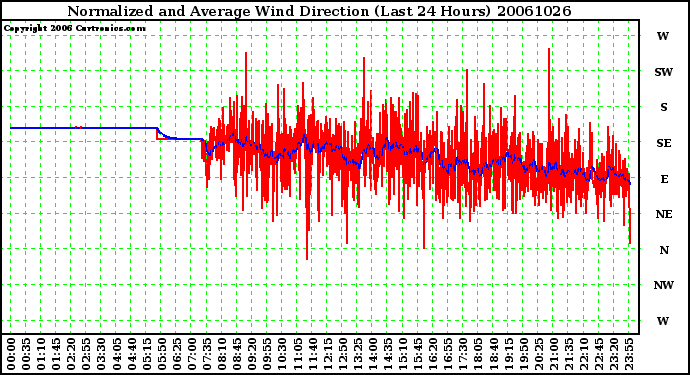Select the E direction axis label
The width and height of the screenshot is (690, 375).
[x=664, y=179]
